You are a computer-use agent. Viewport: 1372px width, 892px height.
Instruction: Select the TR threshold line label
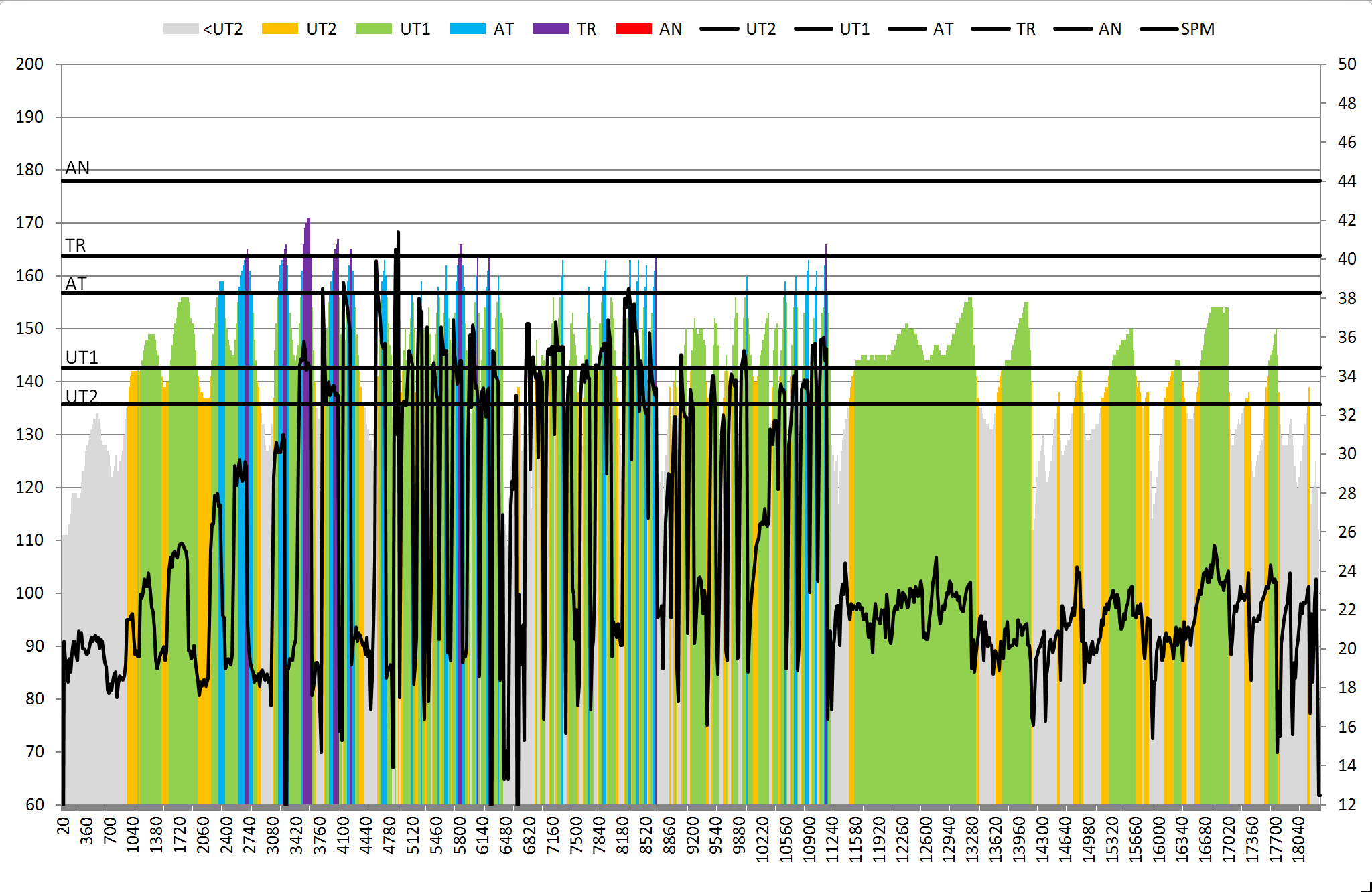(76, 246)
